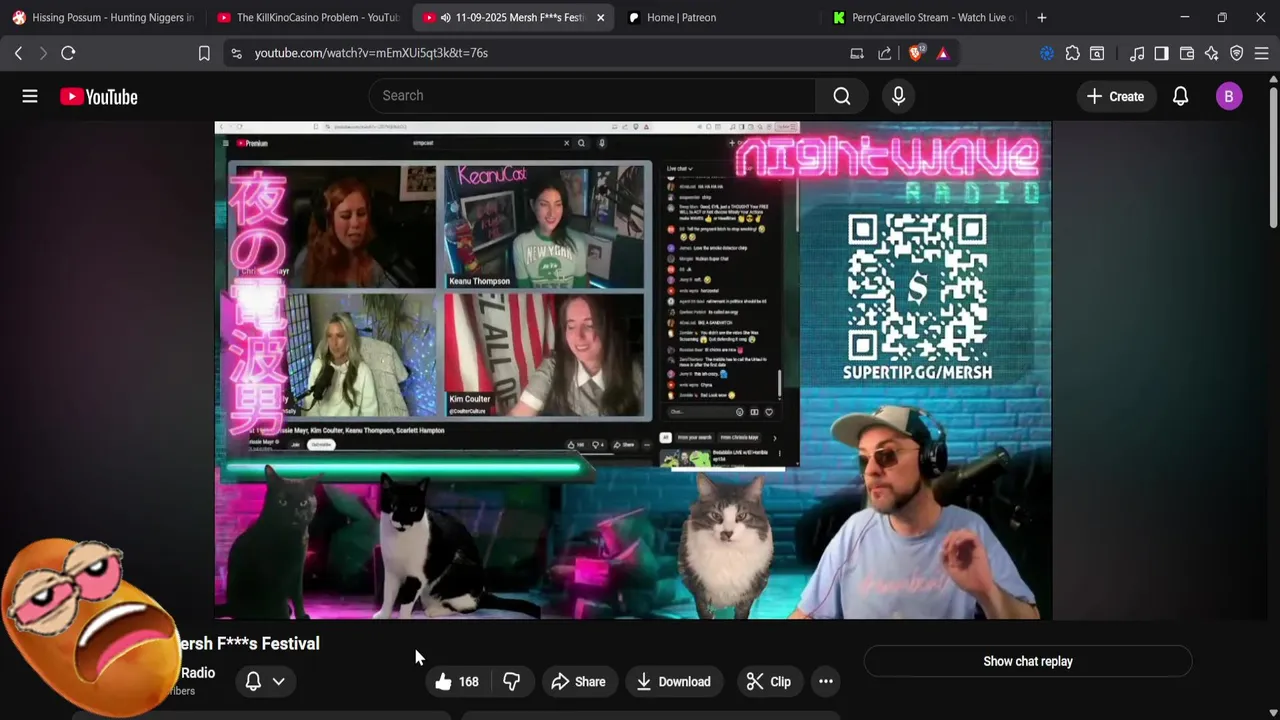View site information icon in address bar
Screen dimensions: 1280x720
point(236,53)
